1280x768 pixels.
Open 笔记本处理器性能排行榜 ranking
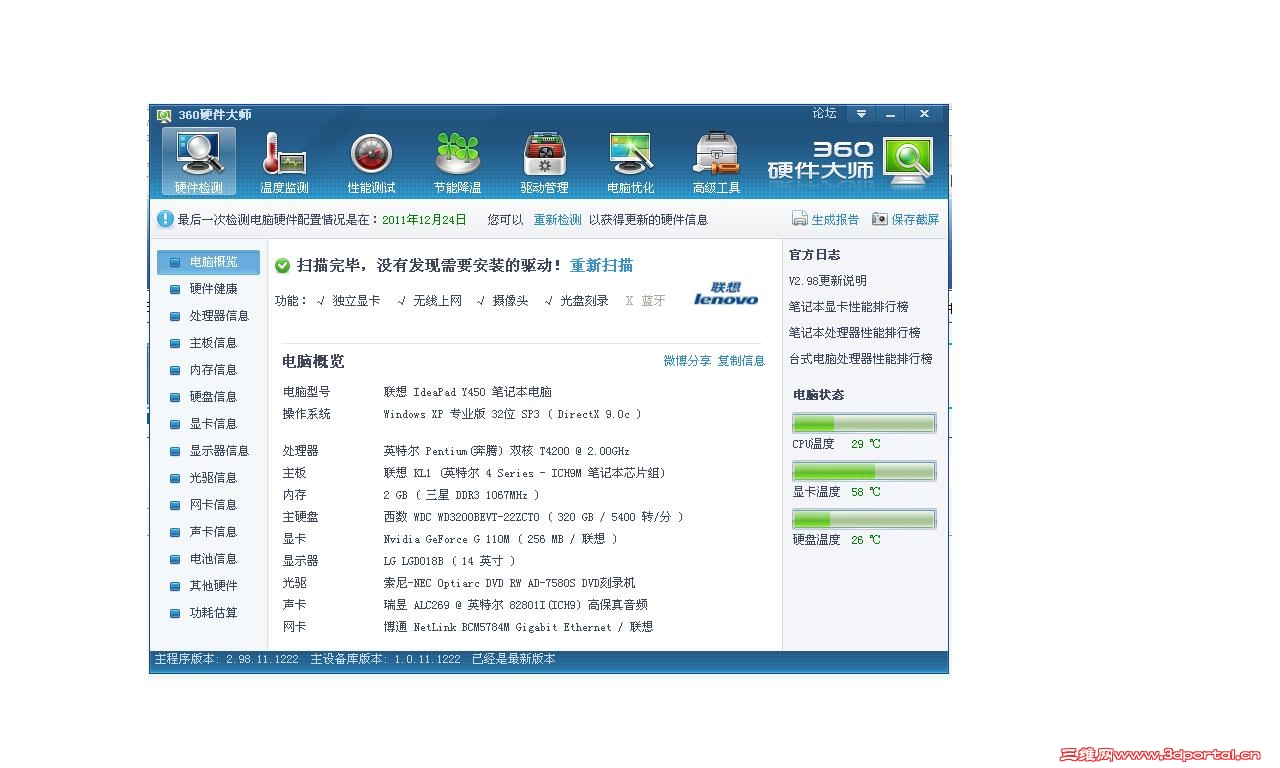click(855, 333)
